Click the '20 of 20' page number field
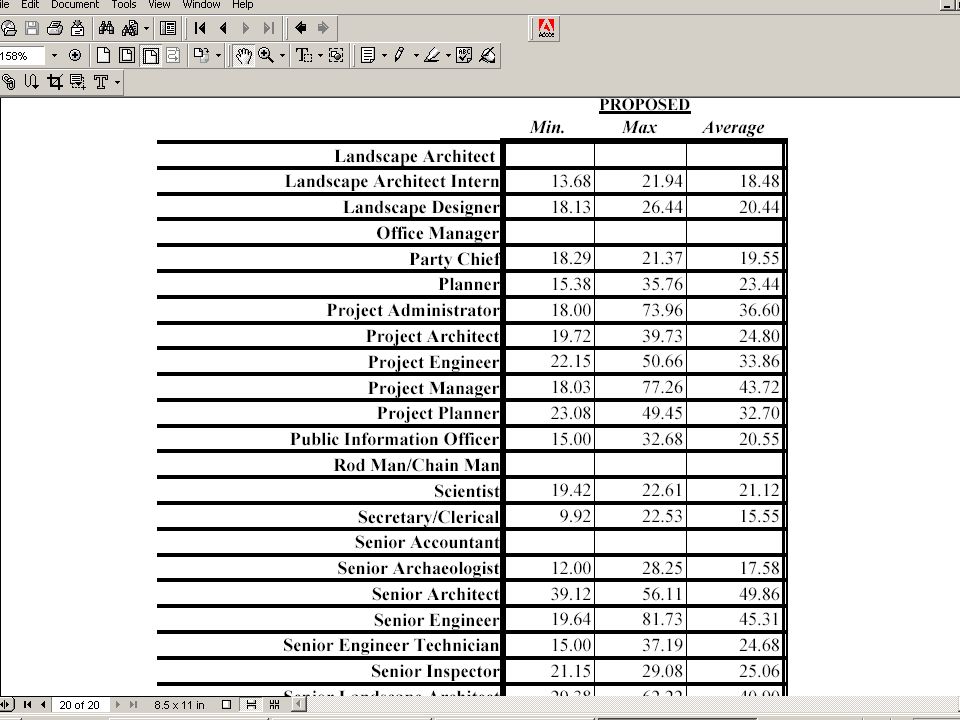This screenshot has width=960, height=720. click(80, 705)
